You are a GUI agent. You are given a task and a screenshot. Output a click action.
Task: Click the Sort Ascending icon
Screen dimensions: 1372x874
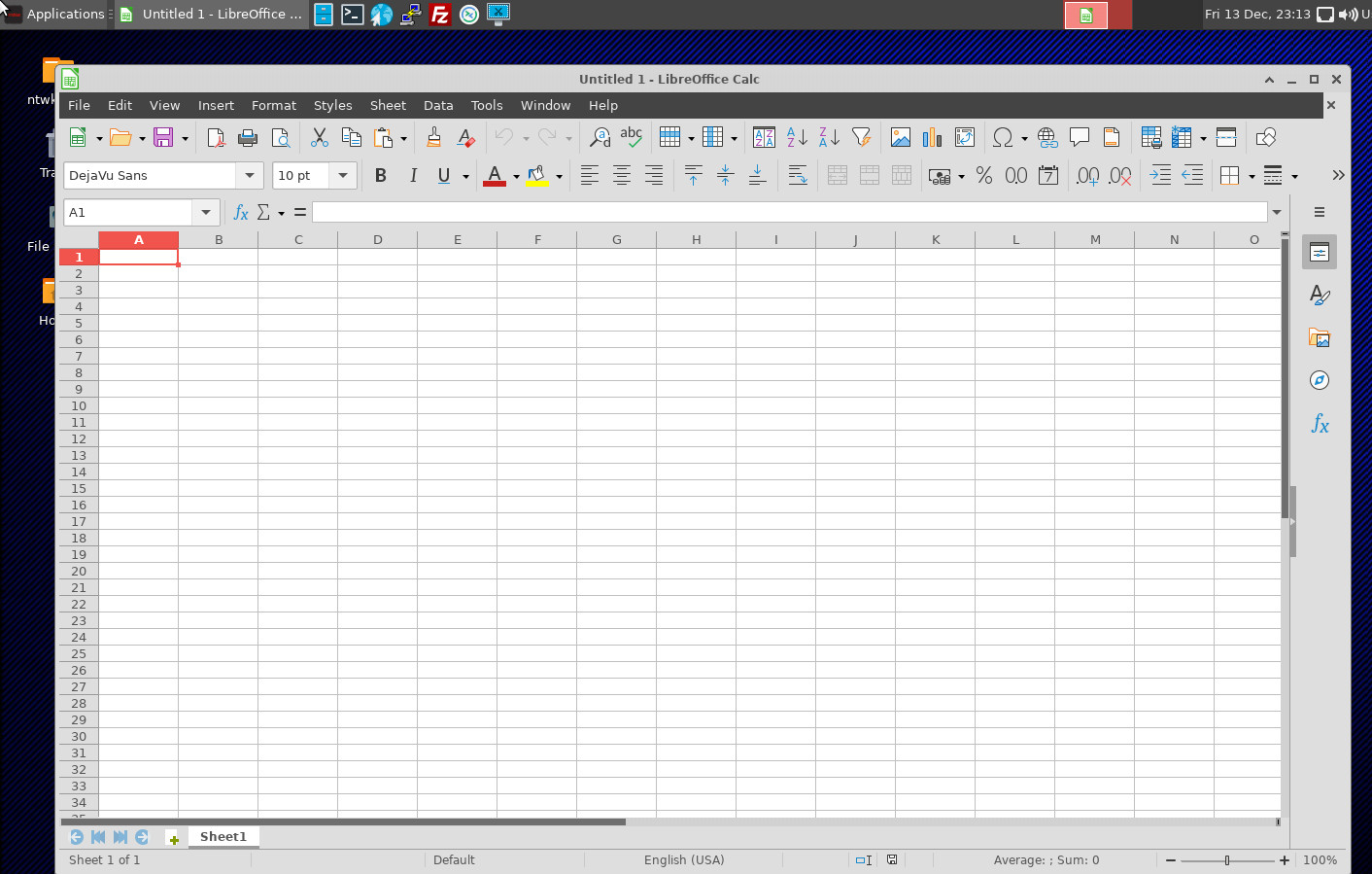pos(797,138)
